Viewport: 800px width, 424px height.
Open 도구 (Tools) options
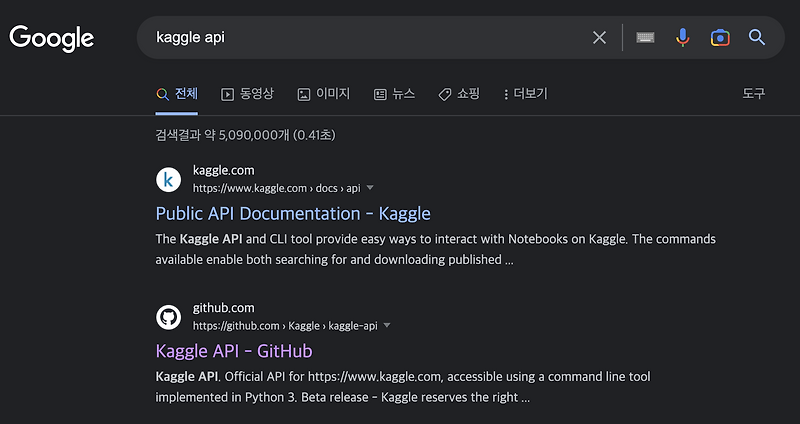click(x=754, y=93)
